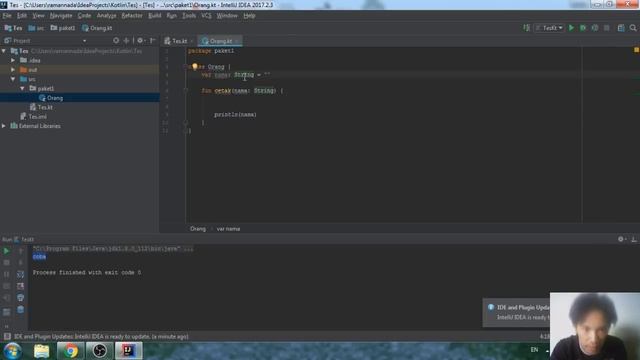Click the var nama editor breadcrumb
This screenshot has width=640, height=360.
228,229
